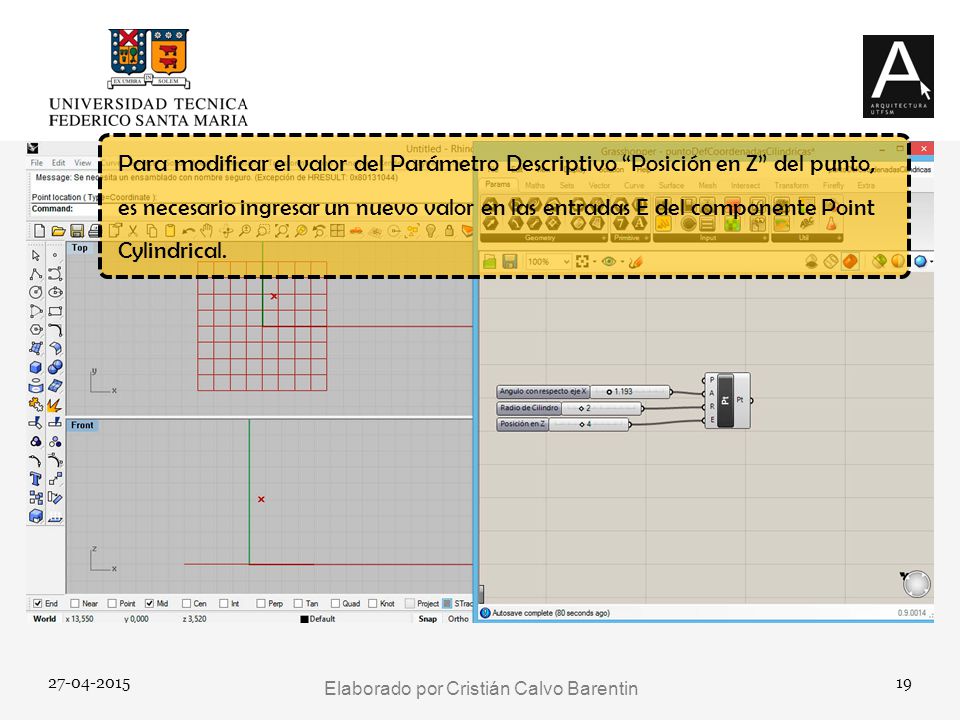Image resolution: width=960 pixels, height=720 pixels.
Task: Select the Polygon tool in Rhino sidebar
Action: coord(36,329)
